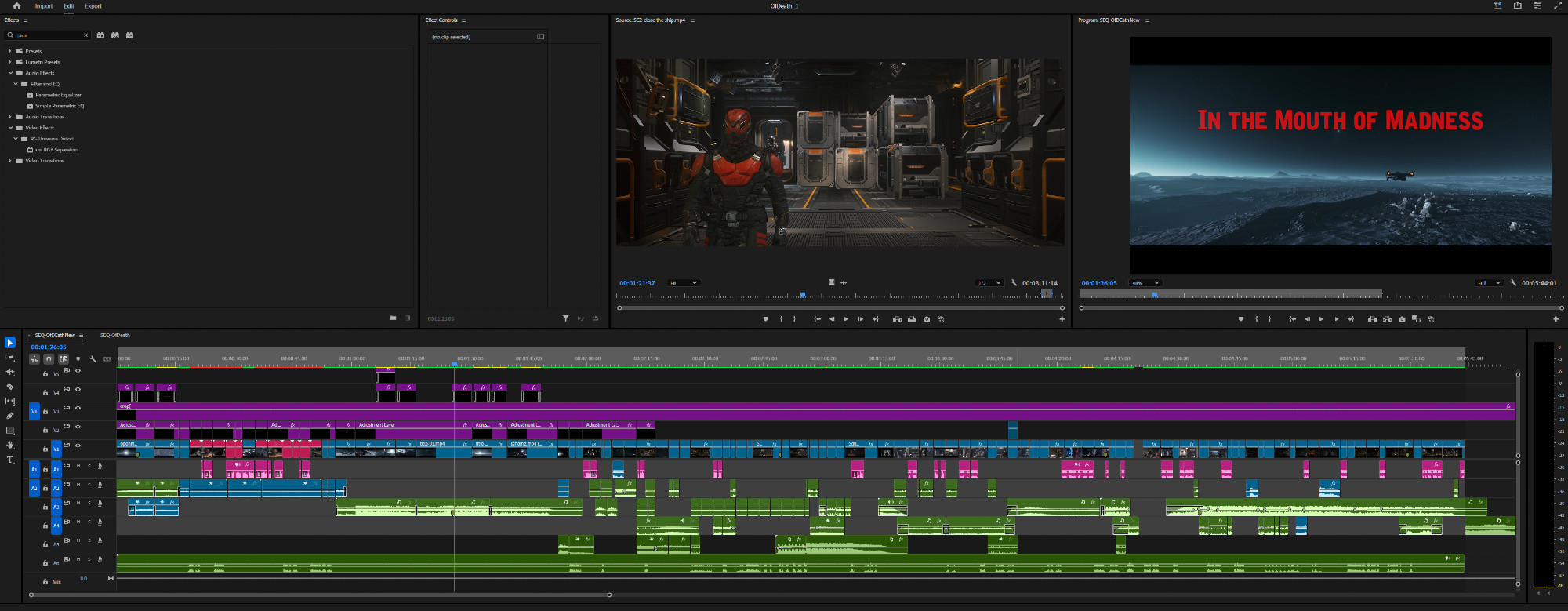
Task: Select the Rectangle tool
Action: pyautogui.click(x=10, y=431)
